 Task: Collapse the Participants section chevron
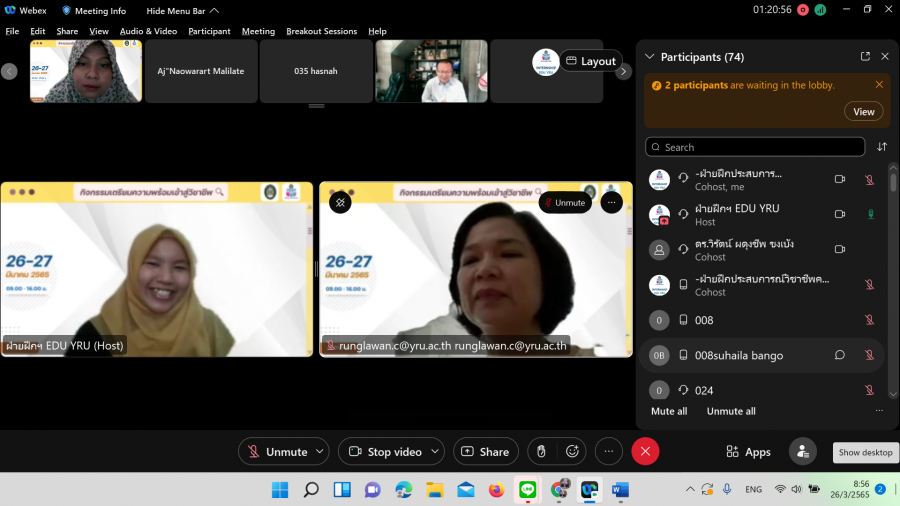coord(650,57)
